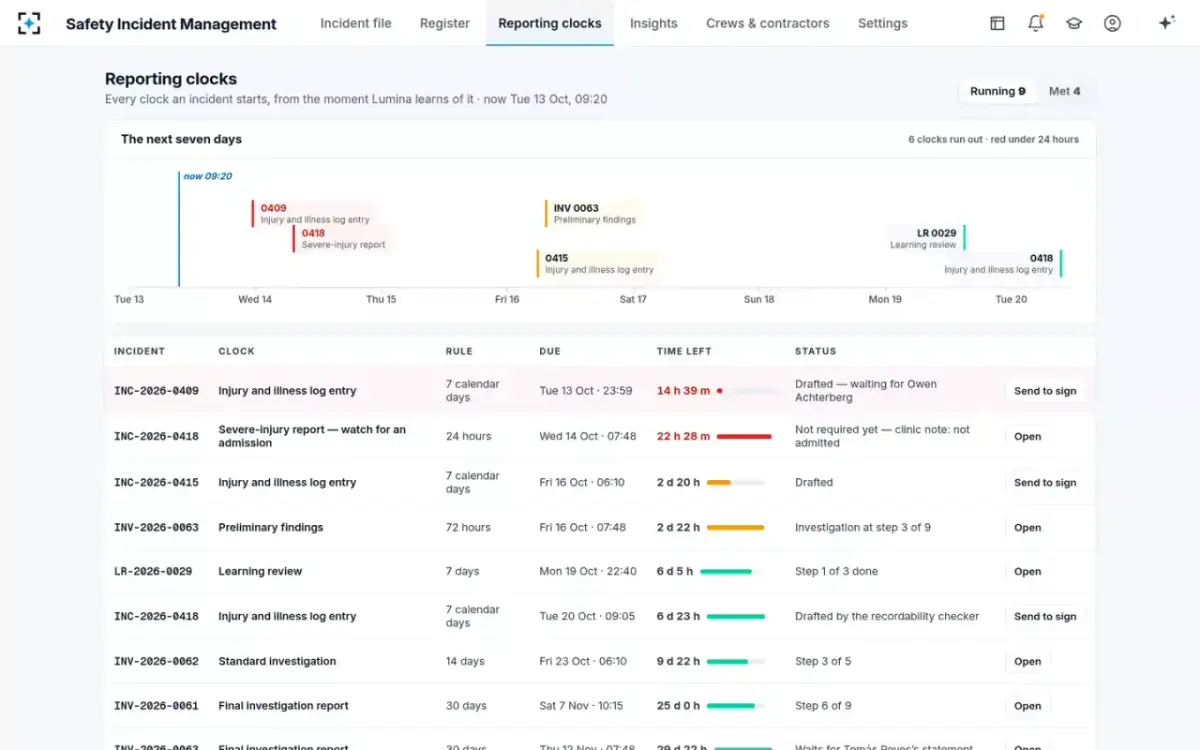The height and width of the screenshot is (750, 1200).
Task: Open Crews & contractors tab
Action: [x=768, y=23]
